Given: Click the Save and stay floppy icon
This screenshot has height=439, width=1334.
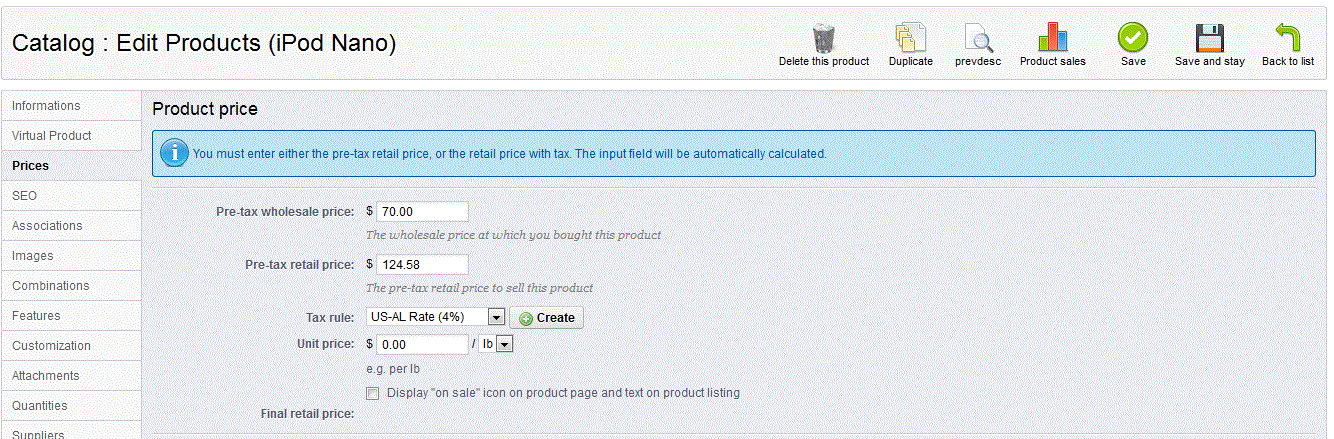Looking at the screenshot, I should pos(1209,38).
